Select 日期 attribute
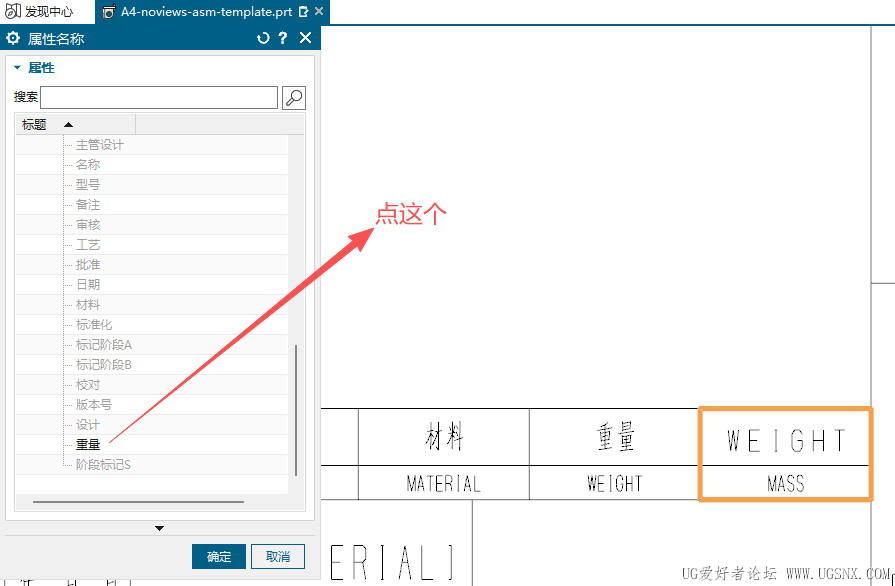895x586 pixels. click(x=88, y=285)
